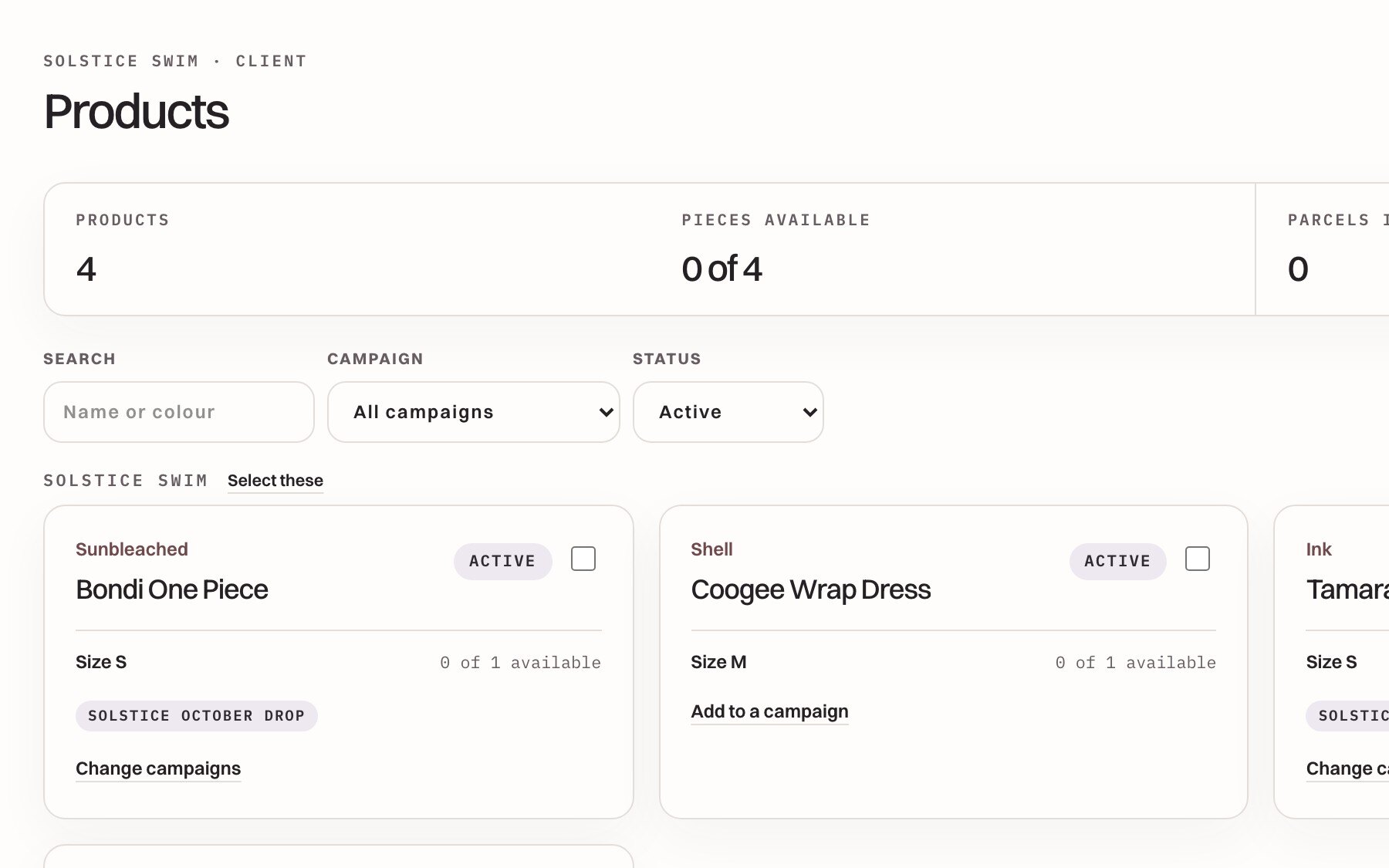Click the Solstice Swim group heading

click(126, 481)
